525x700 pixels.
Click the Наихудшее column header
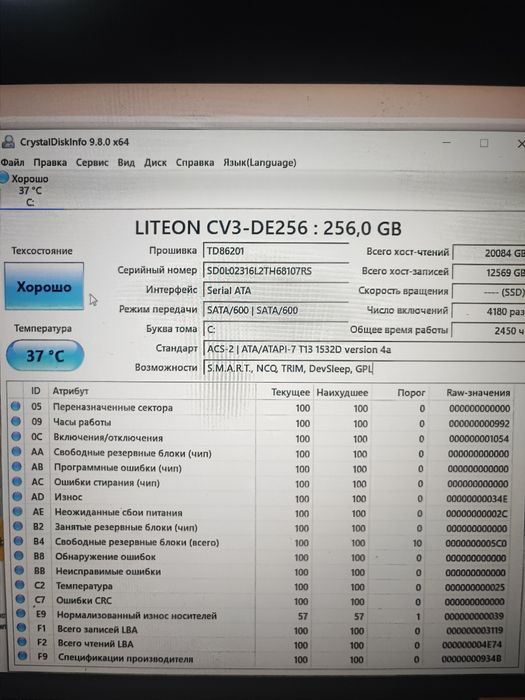342,393
